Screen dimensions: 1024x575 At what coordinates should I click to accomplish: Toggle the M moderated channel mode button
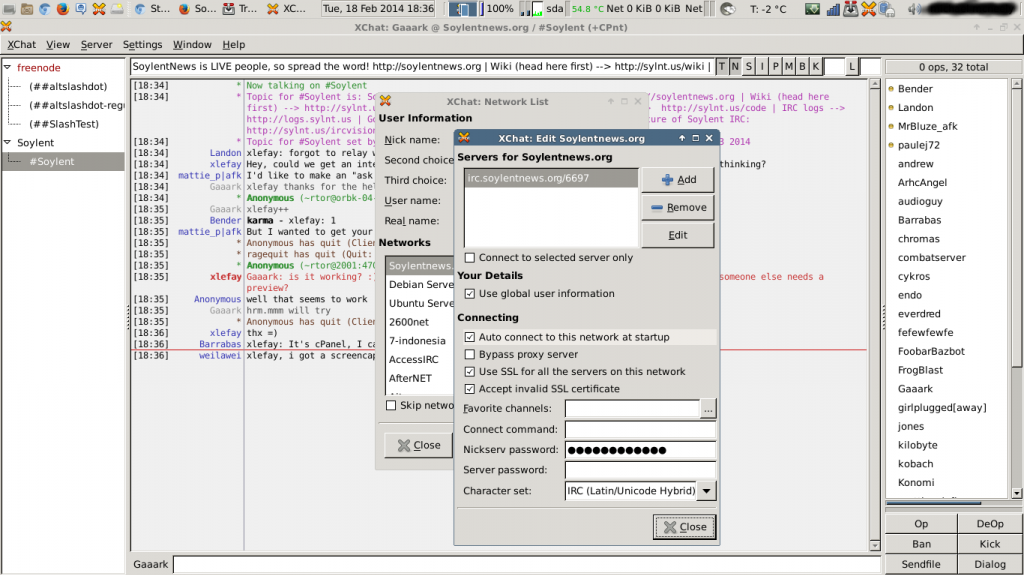tap(788, 67)
